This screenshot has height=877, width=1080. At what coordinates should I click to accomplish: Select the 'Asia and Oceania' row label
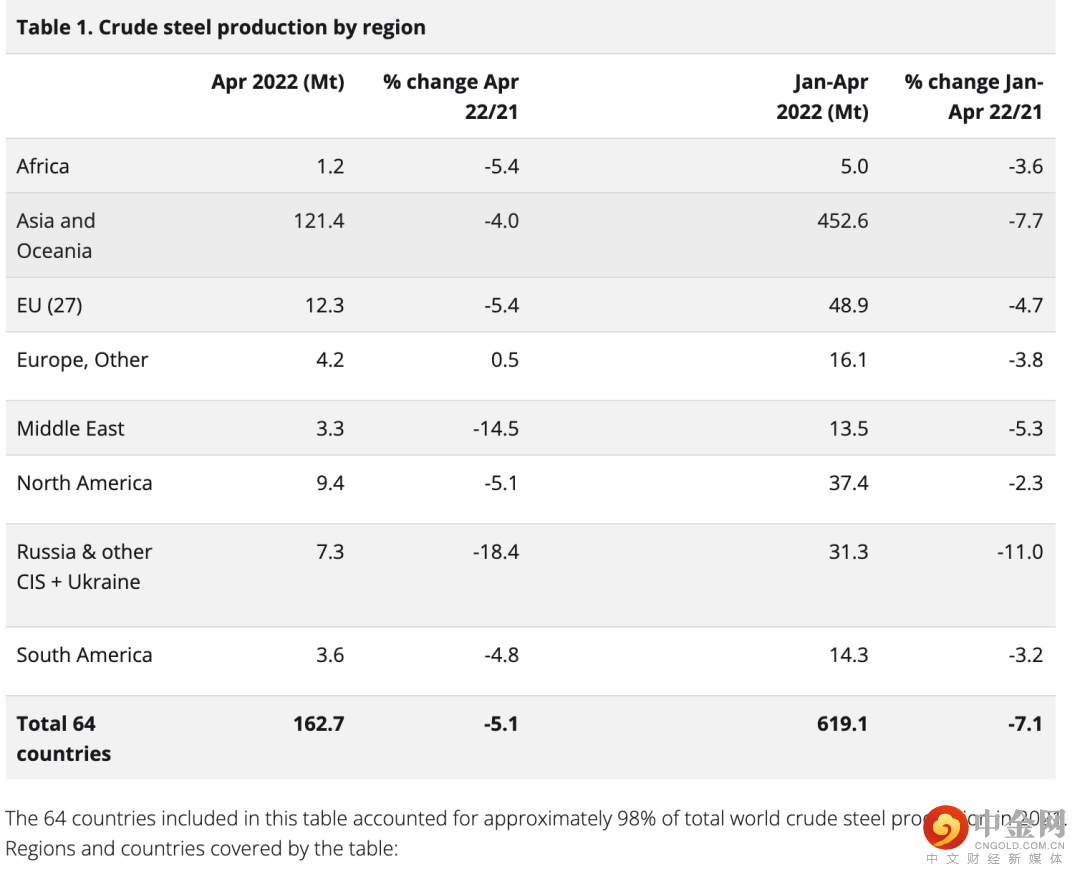click(56, 235)
